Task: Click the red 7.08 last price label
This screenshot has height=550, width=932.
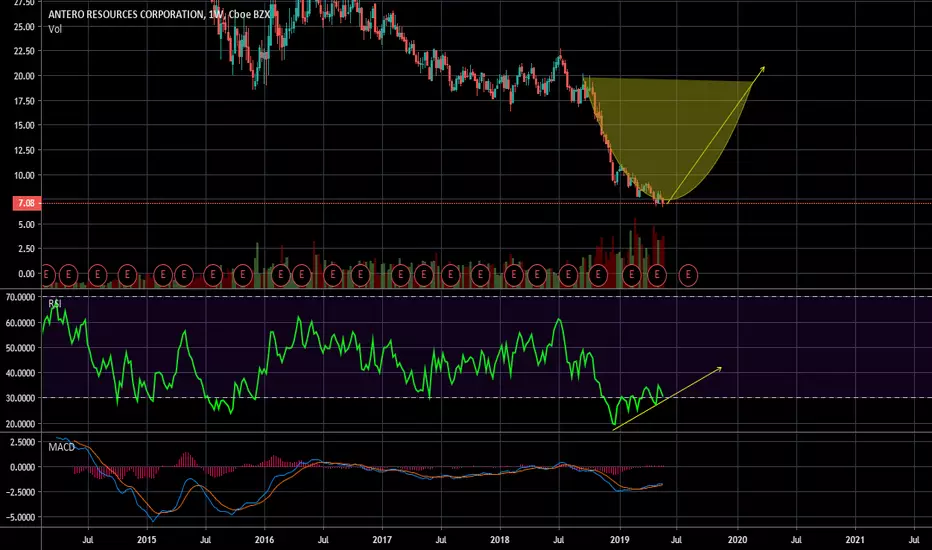Action: point(26,203)
